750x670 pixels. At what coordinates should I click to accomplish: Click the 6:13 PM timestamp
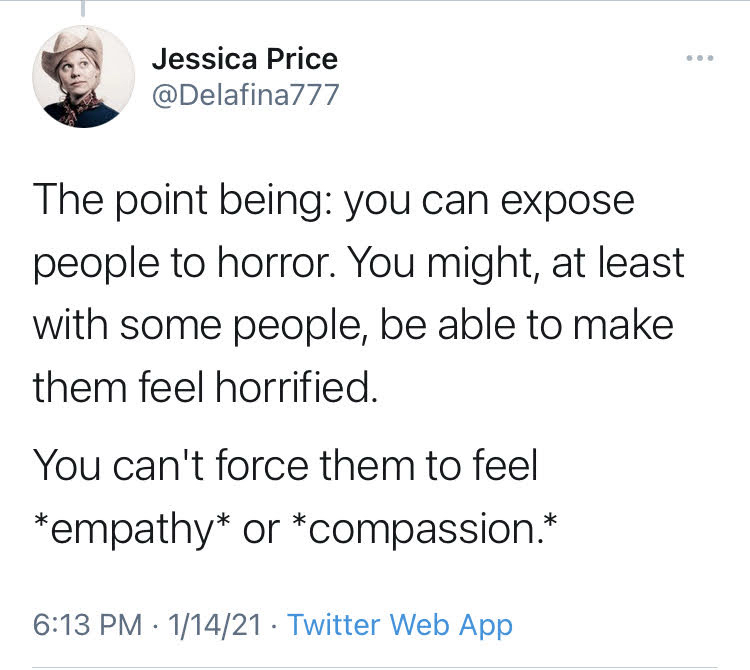(87, 626)
